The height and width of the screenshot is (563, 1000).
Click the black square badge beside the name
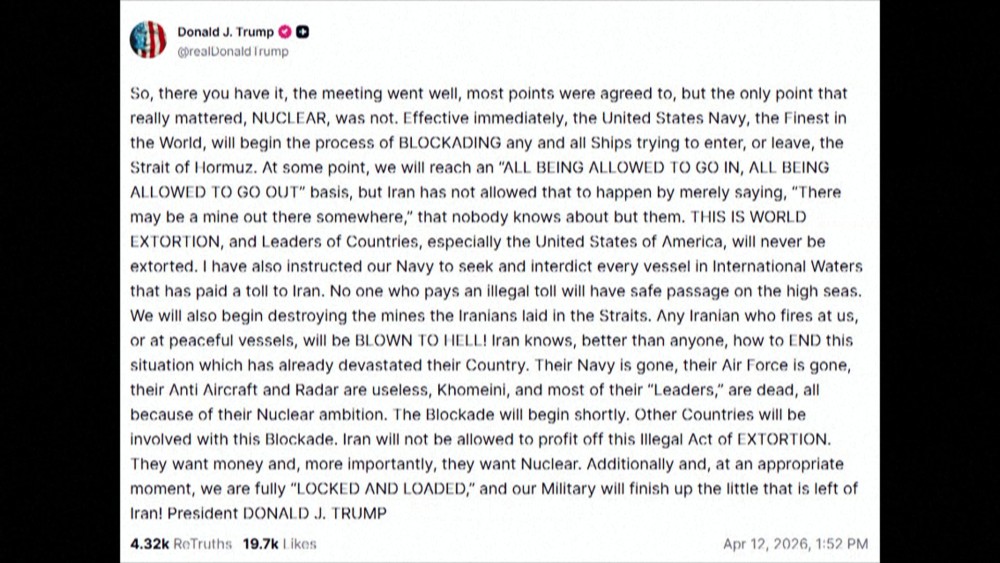point(302,32)
